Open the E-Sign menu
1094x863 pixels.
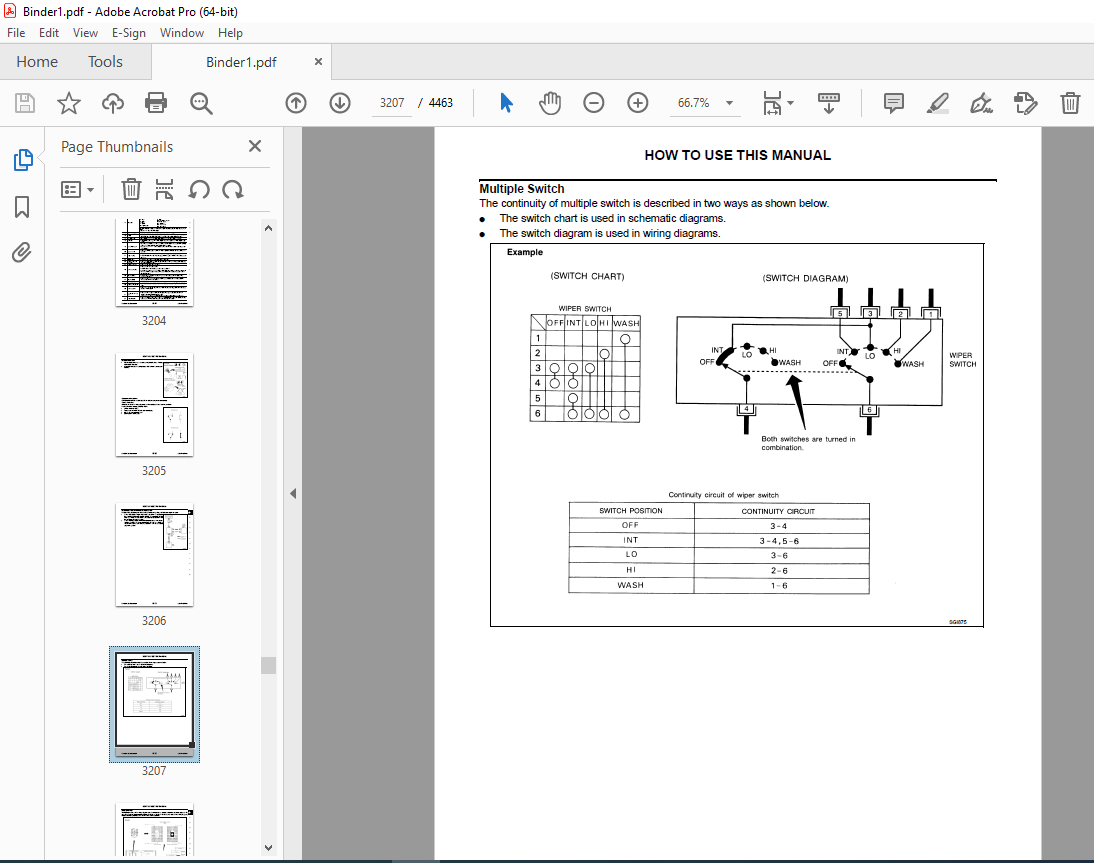pos(128,33)
